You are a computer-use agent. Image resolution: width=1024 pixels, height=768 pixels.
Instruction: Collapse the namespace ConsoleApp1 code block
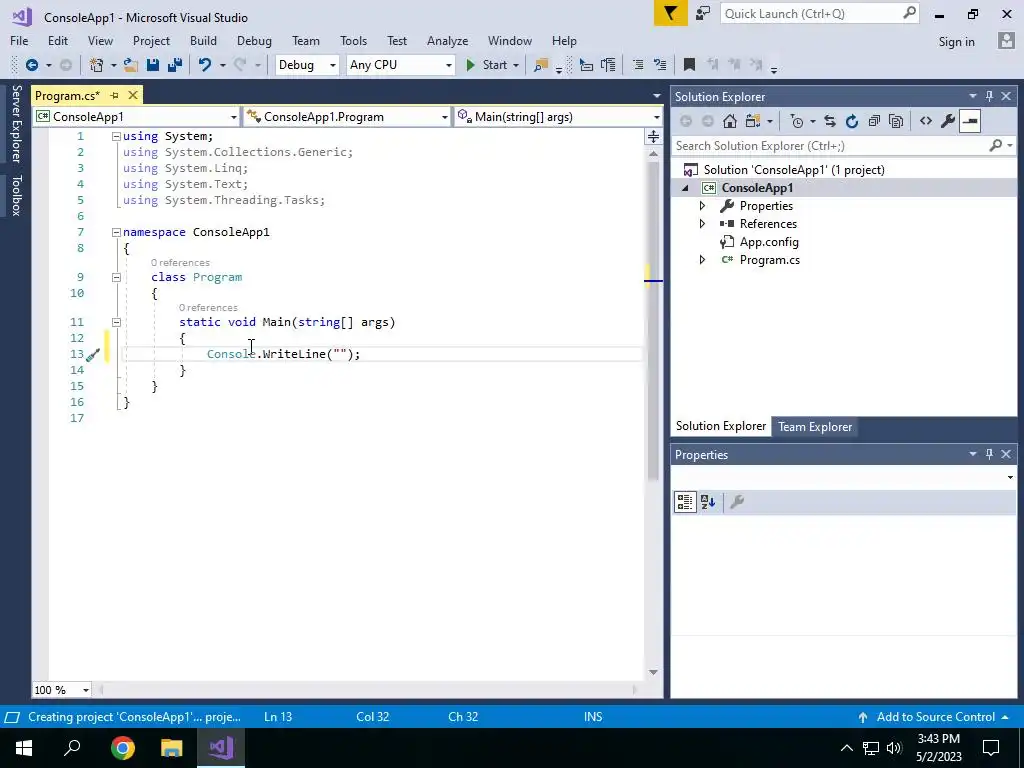coord(116,232)
